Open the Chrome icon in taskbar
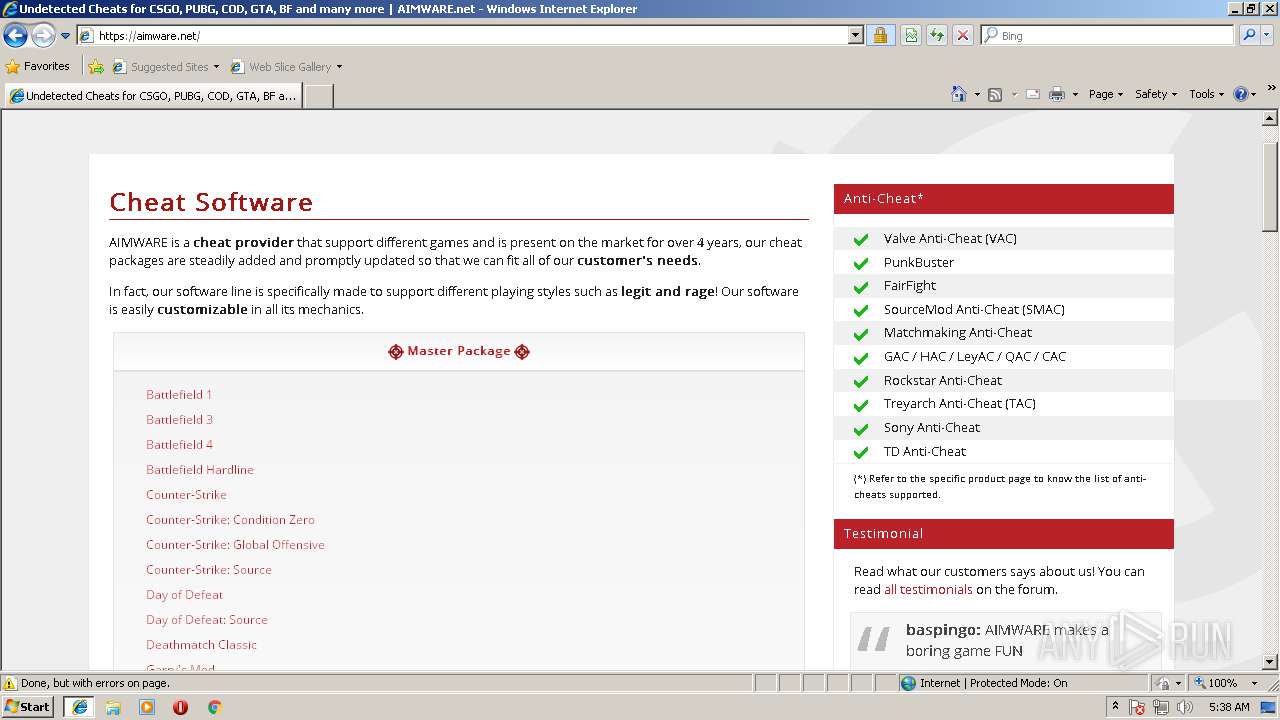 (214, 707)
